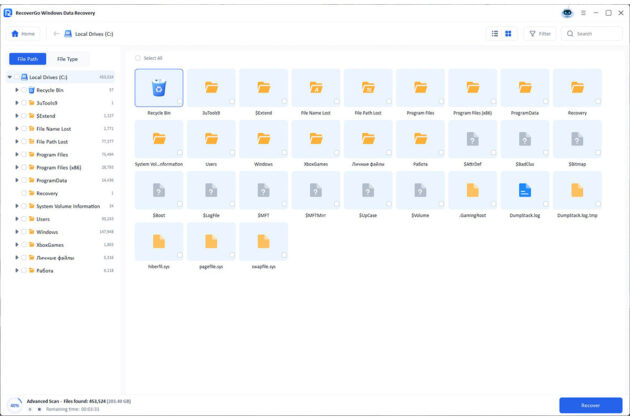This screenshot has width=630, height=420.
Task: Expand the Работа tree node
Action: pyautogui.click(x=17, y=270)
